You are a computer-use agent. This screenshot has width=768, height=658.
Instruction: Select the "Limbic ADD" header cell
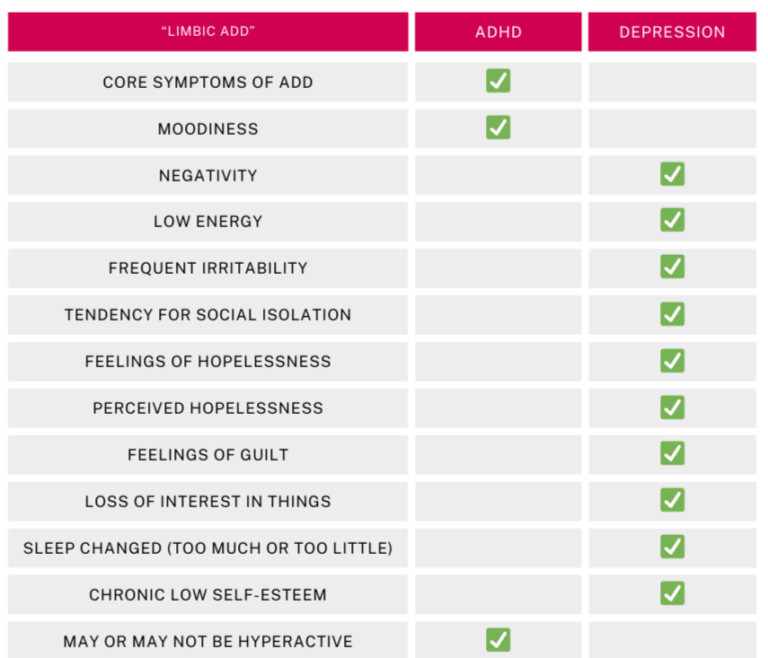pyautogui.click(x=208, y=32)
